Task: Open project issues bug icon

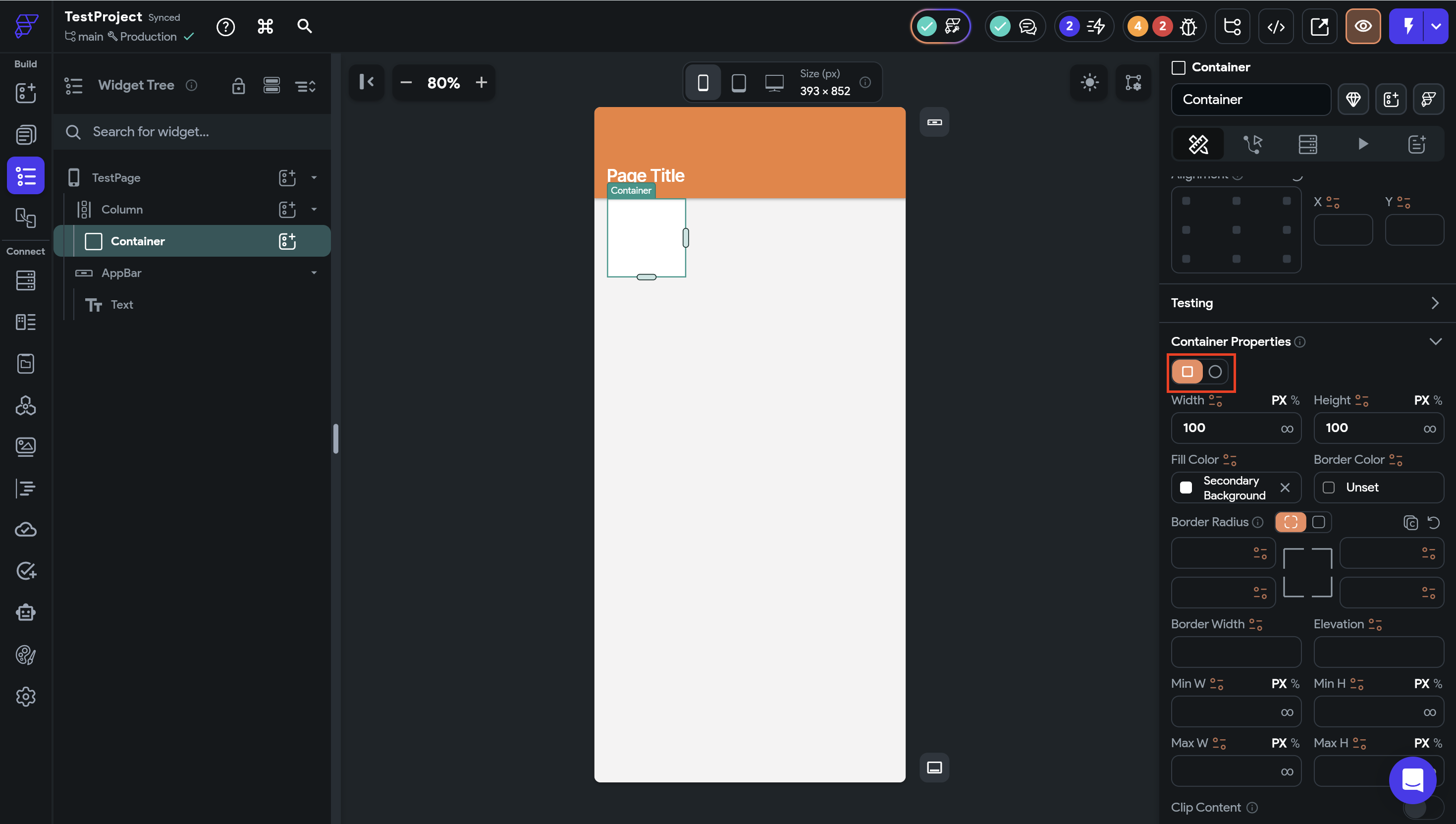Action: (1188, 26)
